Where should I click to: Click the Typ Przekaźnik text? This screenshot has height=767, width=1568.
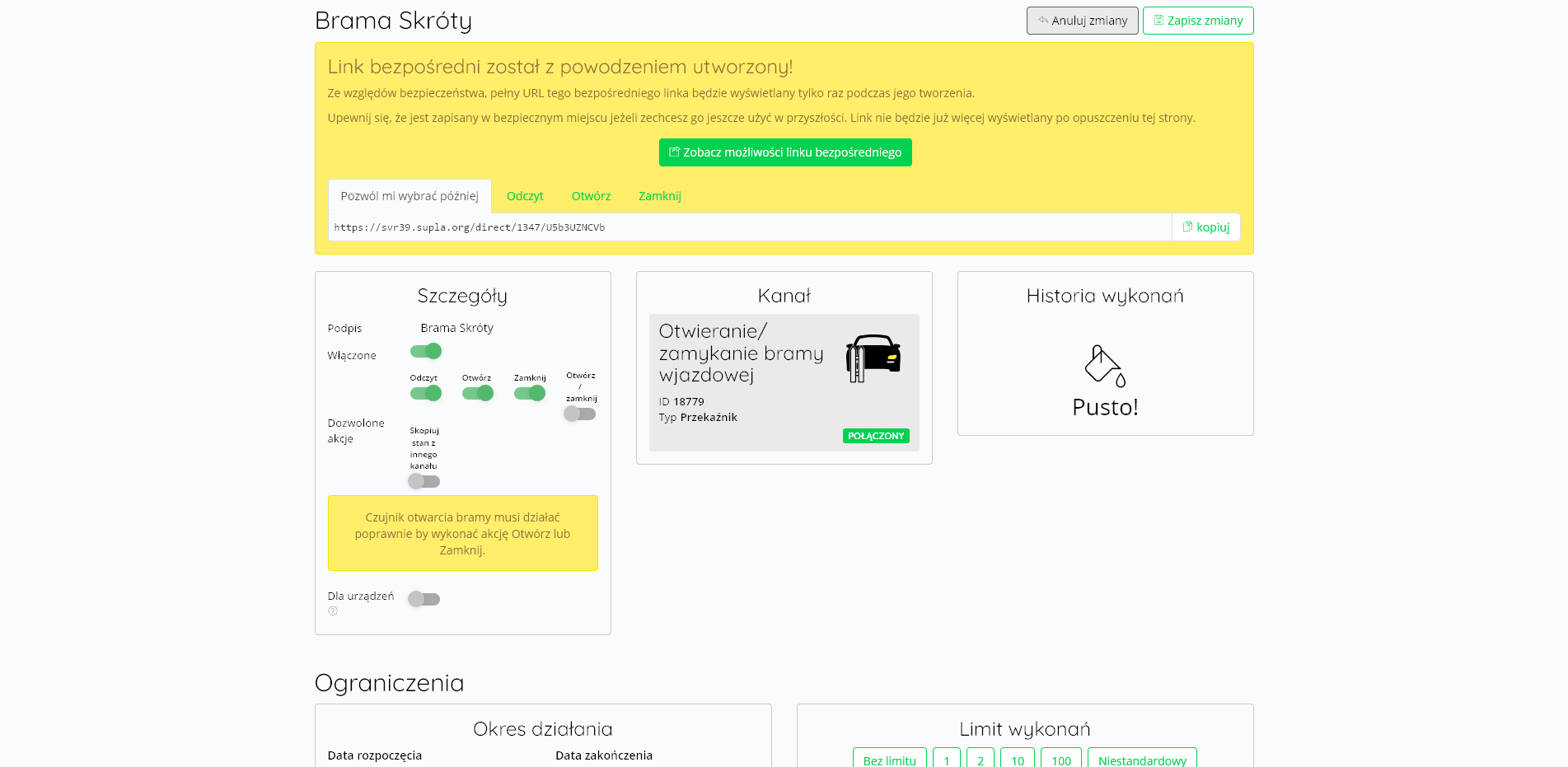tap(698, 418)
